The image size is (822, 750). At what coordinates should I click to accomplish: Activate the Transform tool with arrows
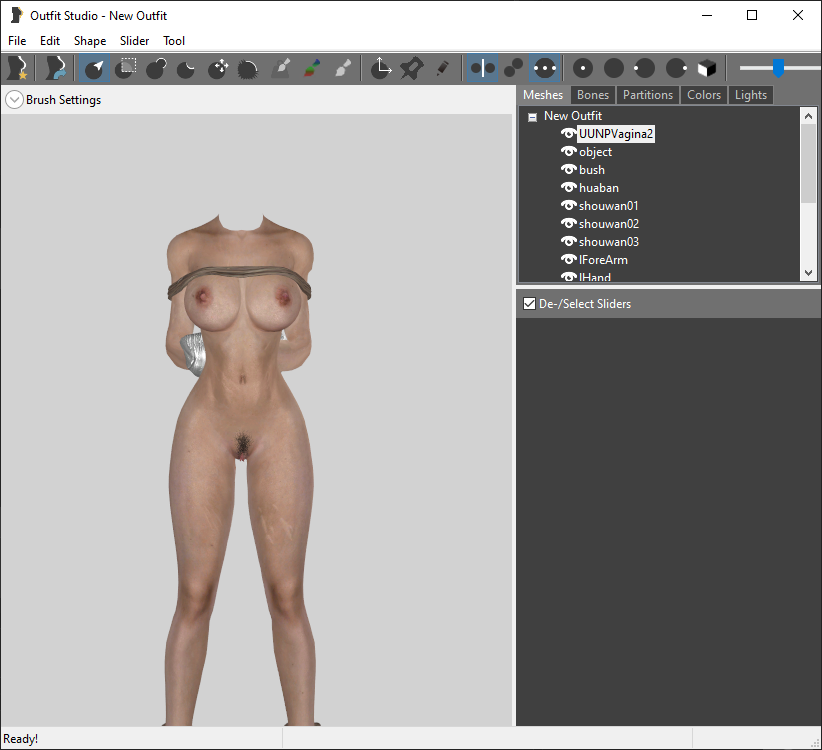point(381,68)
